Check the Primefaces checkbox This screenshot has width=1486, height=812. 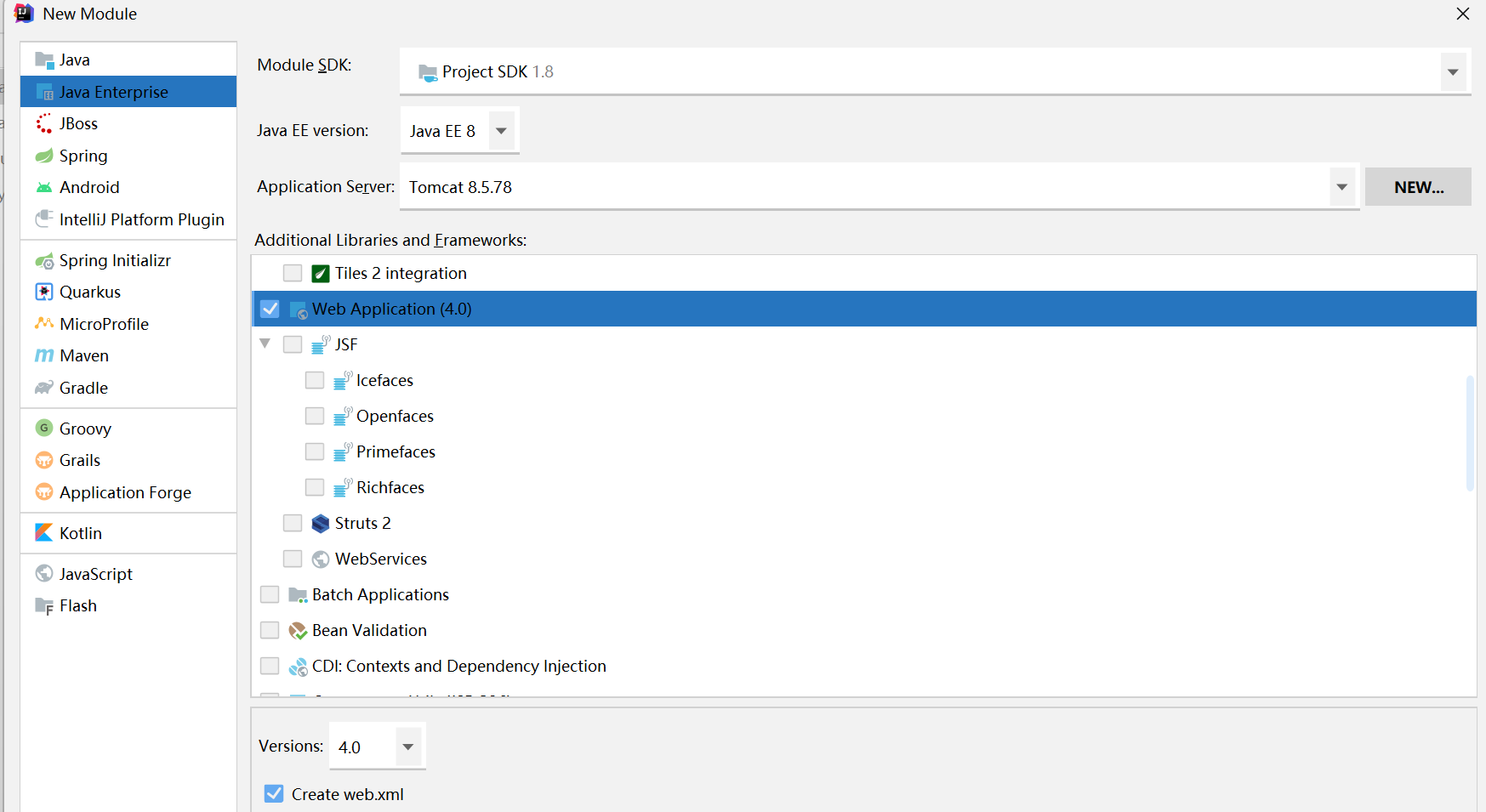coord(315,451)
